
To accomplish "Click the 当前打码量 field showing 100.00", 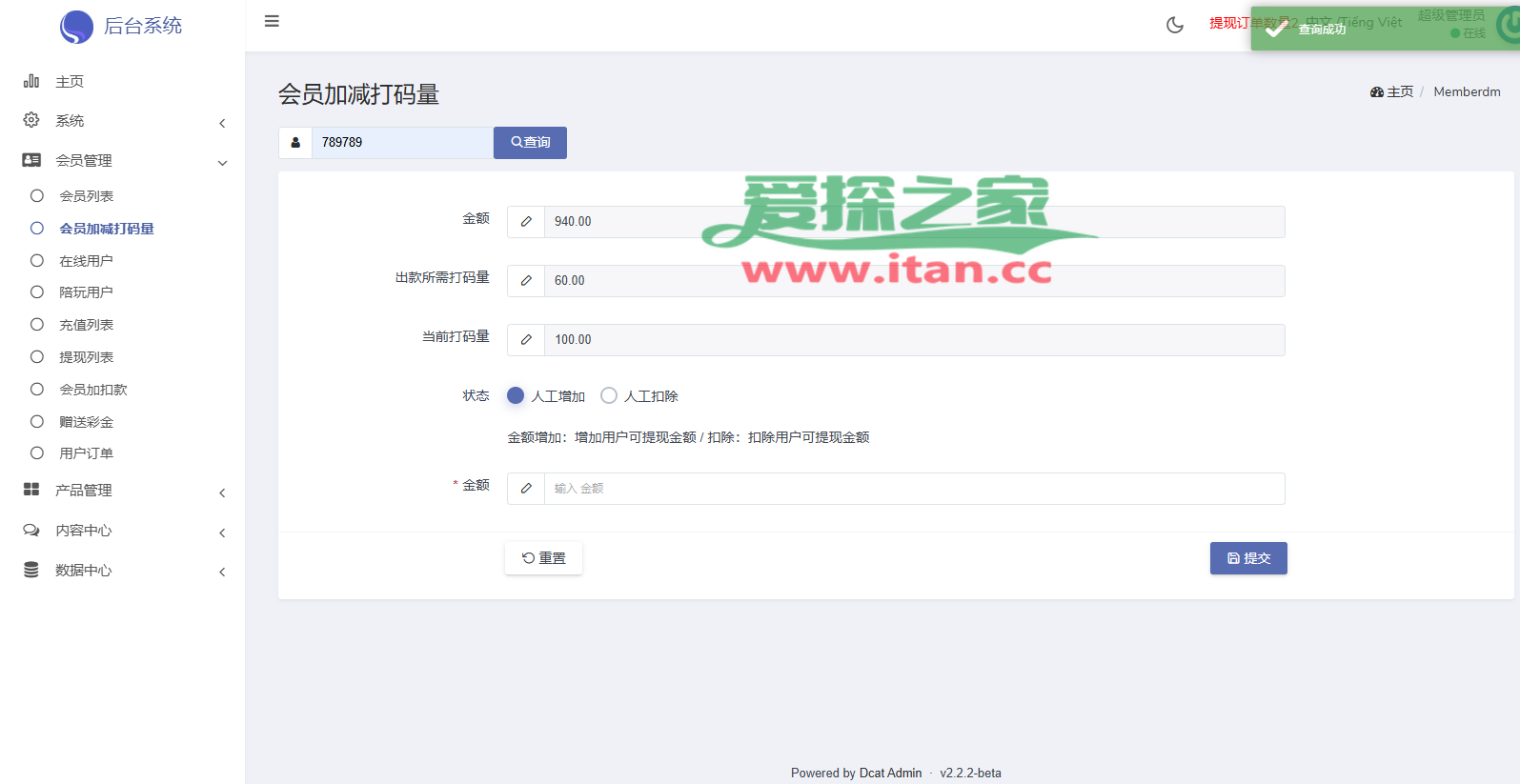I will click(x=914, y=340).
